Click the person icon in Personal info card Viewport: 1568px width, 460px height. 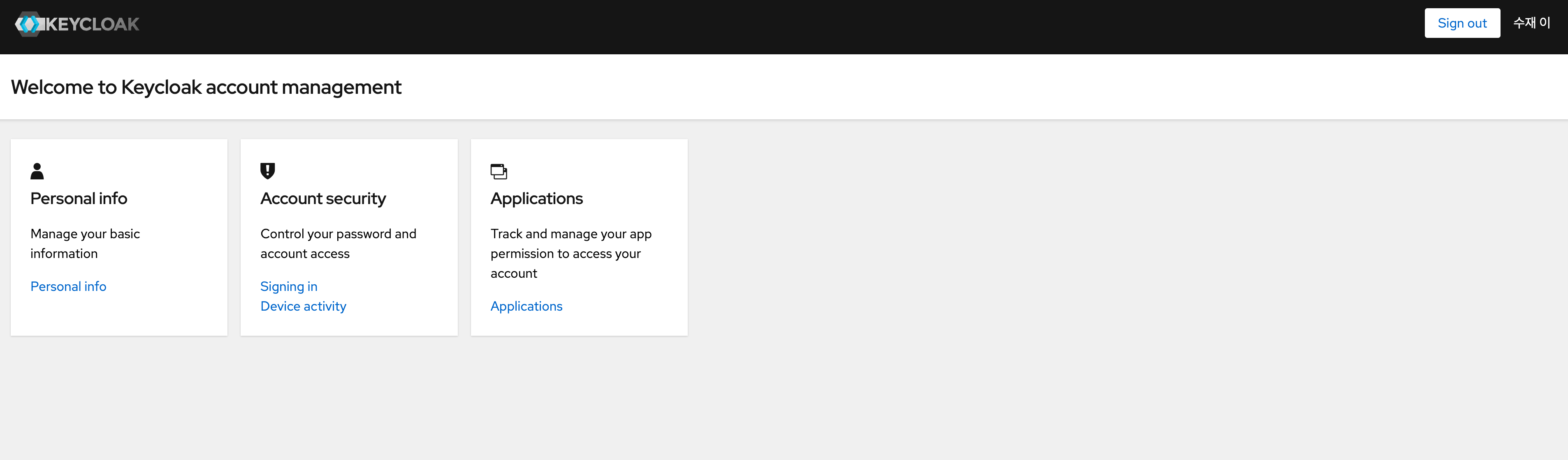pos(37,171)
